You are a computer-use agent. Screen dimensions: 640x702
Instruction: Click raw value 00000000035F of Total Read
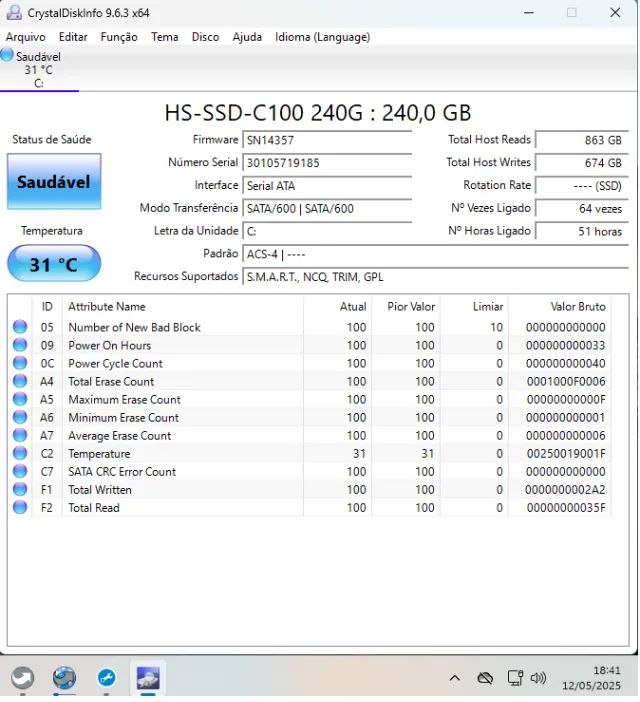click(x=566, y=508)
